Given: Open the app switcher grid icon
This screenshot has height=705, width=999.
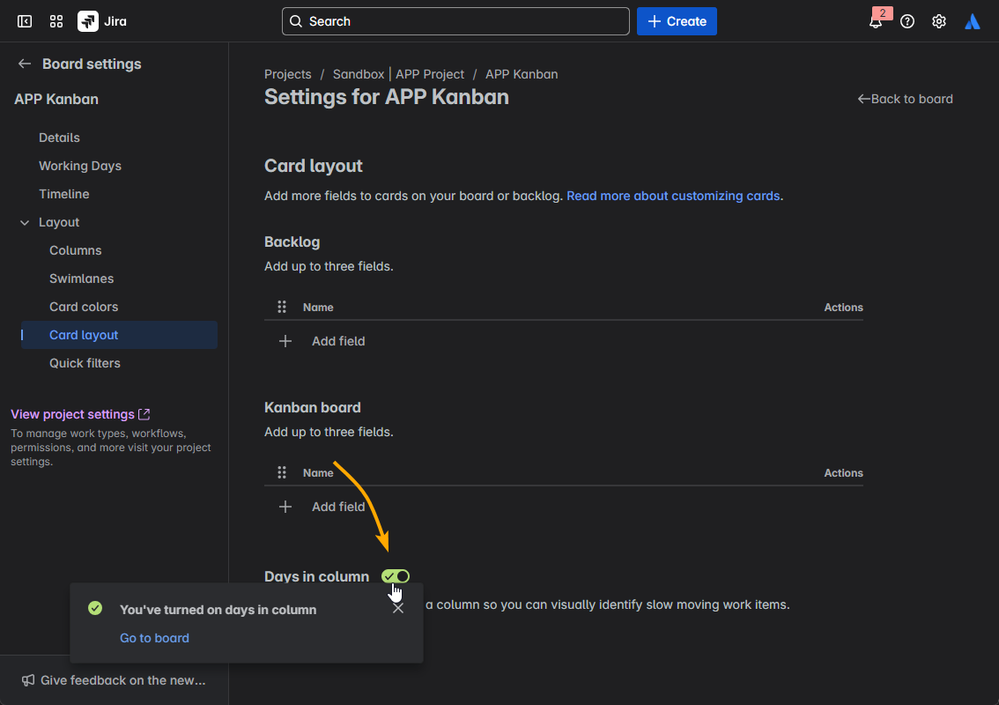Looking at the screenshot, I should tap(56, 21).
